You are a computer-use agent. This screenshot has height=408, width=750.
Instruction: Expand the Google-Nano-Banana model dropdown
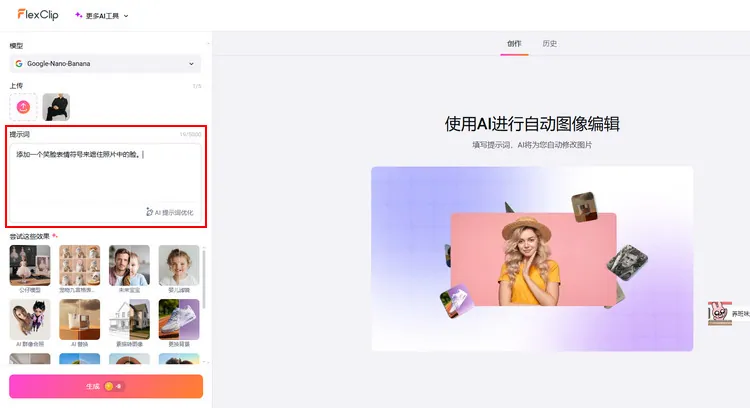tap(105, 64)
